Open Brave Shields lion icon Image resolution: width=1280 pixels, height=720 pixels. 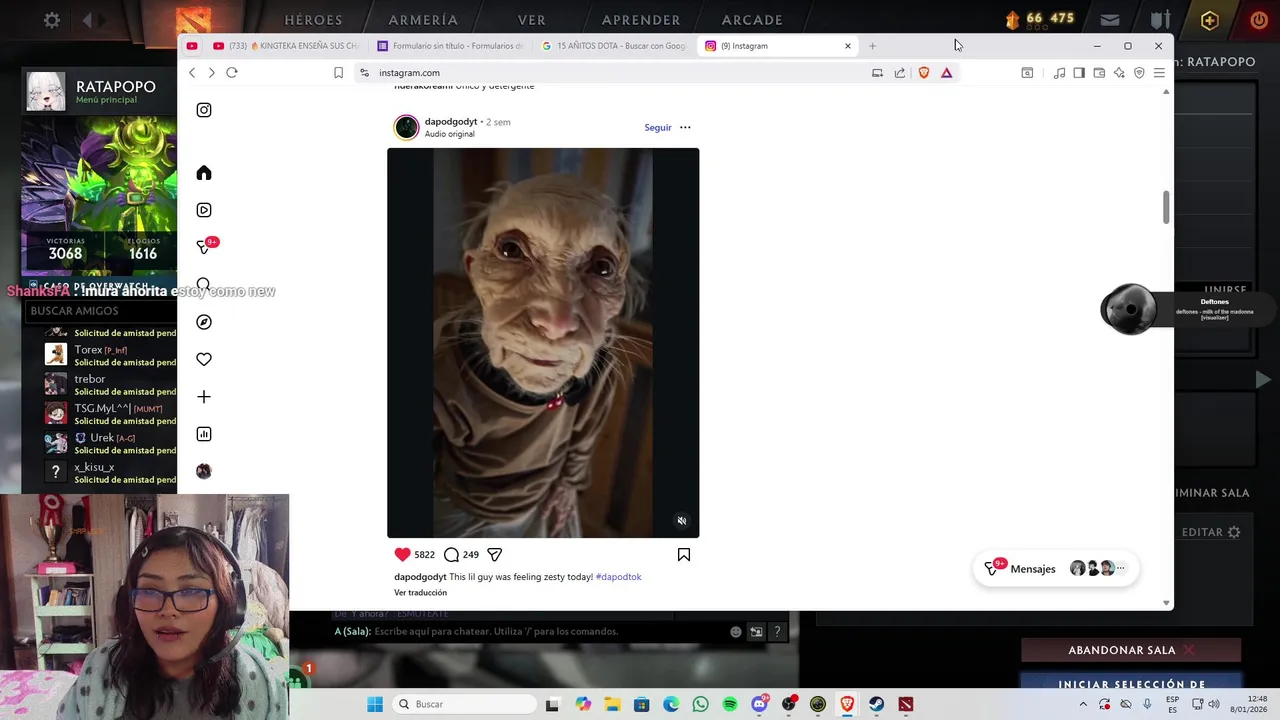pyautogui.click(x=924, y=72)
